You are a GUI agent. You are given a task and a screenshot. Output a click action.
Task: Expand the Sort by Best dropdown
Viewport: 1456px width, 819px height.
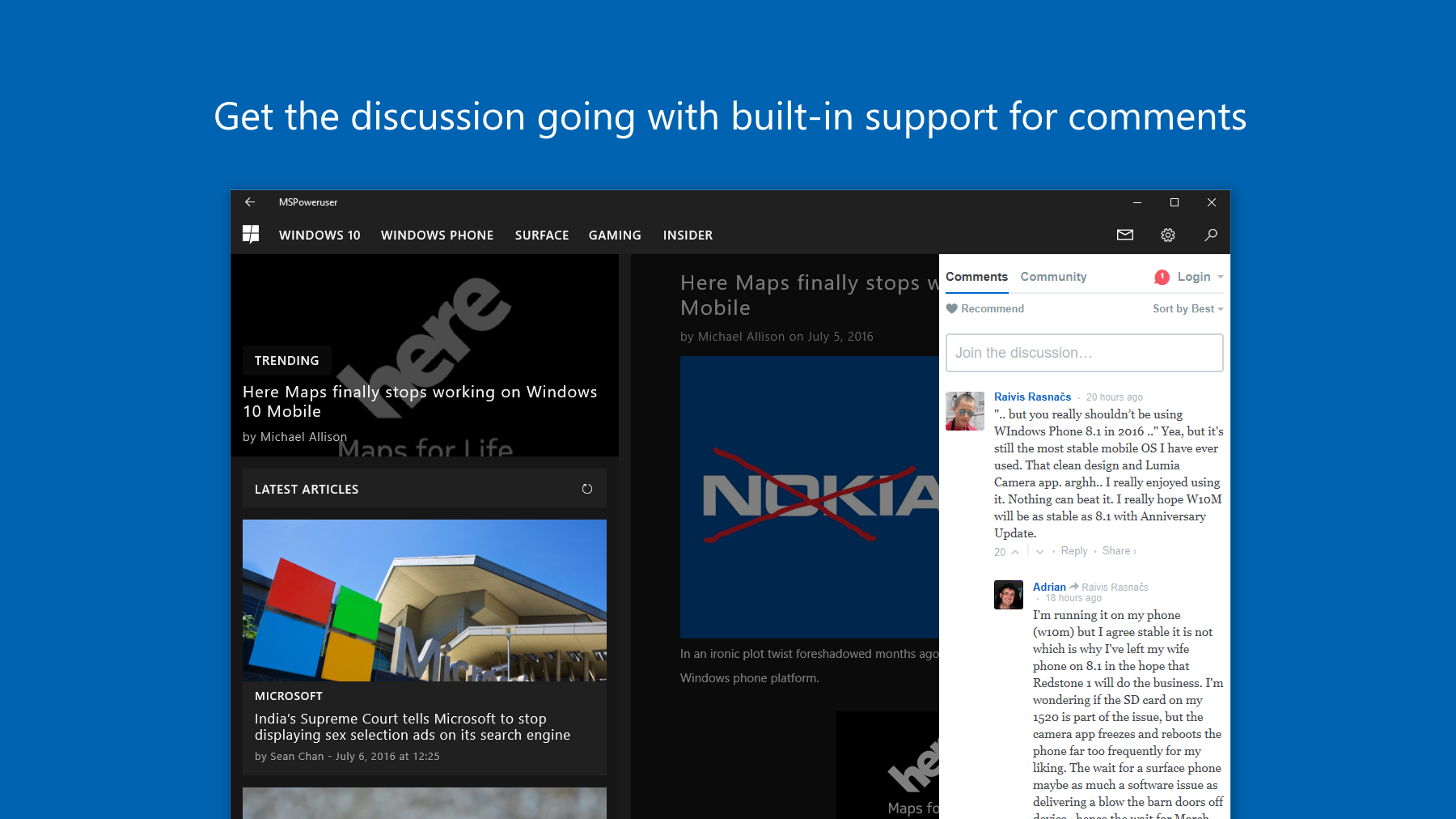[x=1188, y=309]
